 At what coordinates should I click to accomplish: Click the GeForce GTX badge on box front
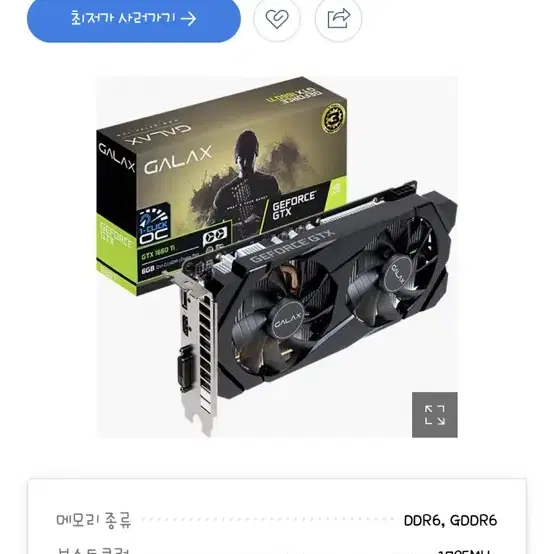(294, 205)
